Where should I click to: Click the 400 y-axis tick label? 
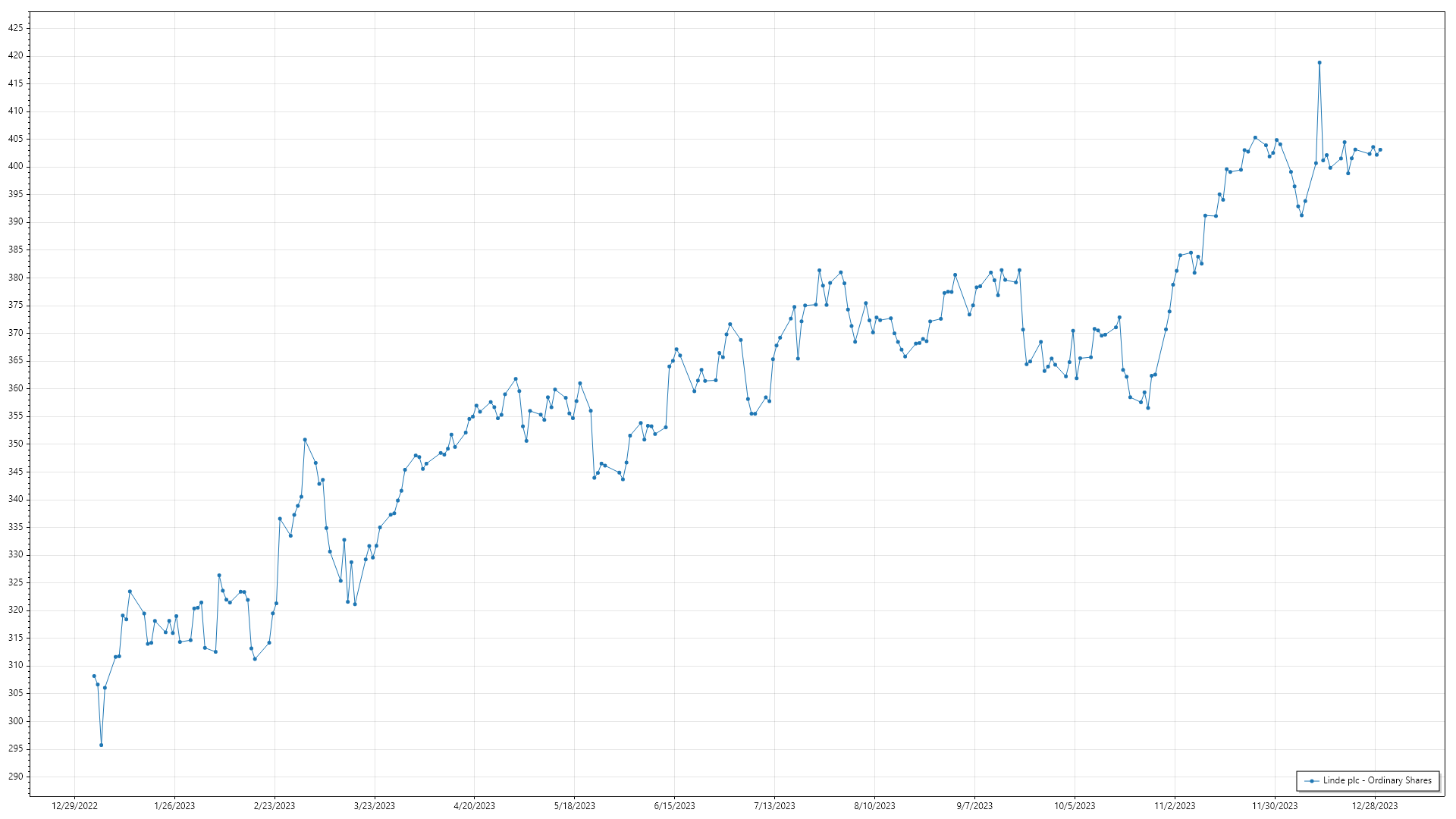16,167
